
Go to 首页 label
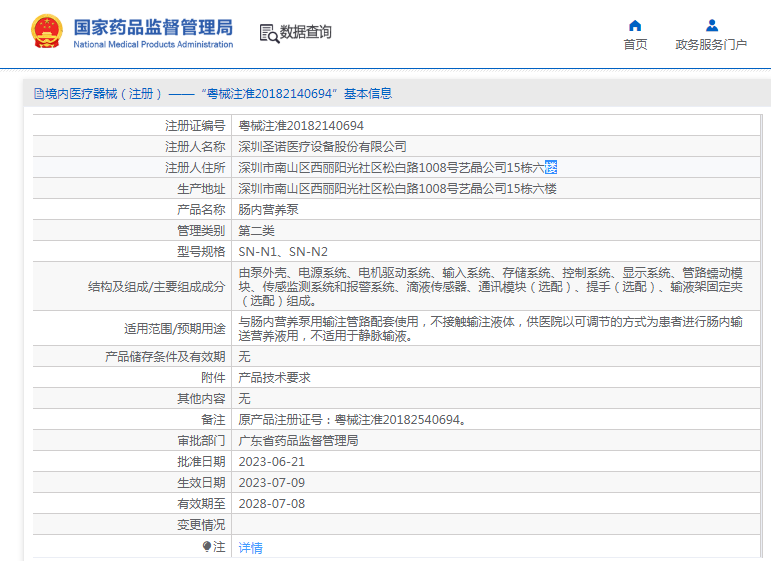pyautogui.click(x=635, y=45)
